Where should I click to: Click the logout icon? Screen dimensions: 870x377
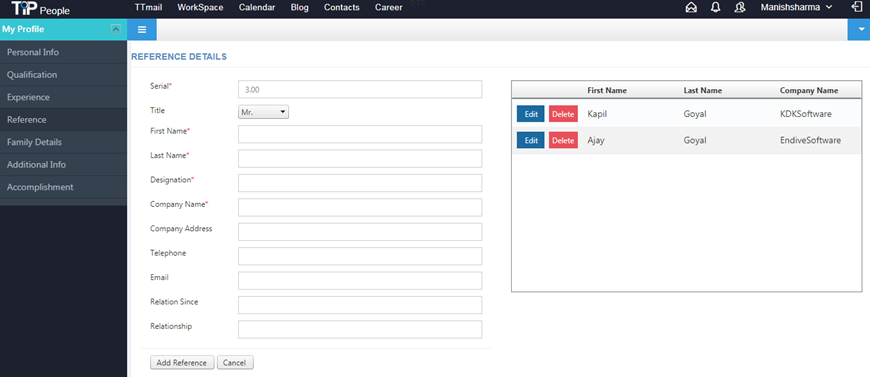pyautogui.click(x=856, y=7)
